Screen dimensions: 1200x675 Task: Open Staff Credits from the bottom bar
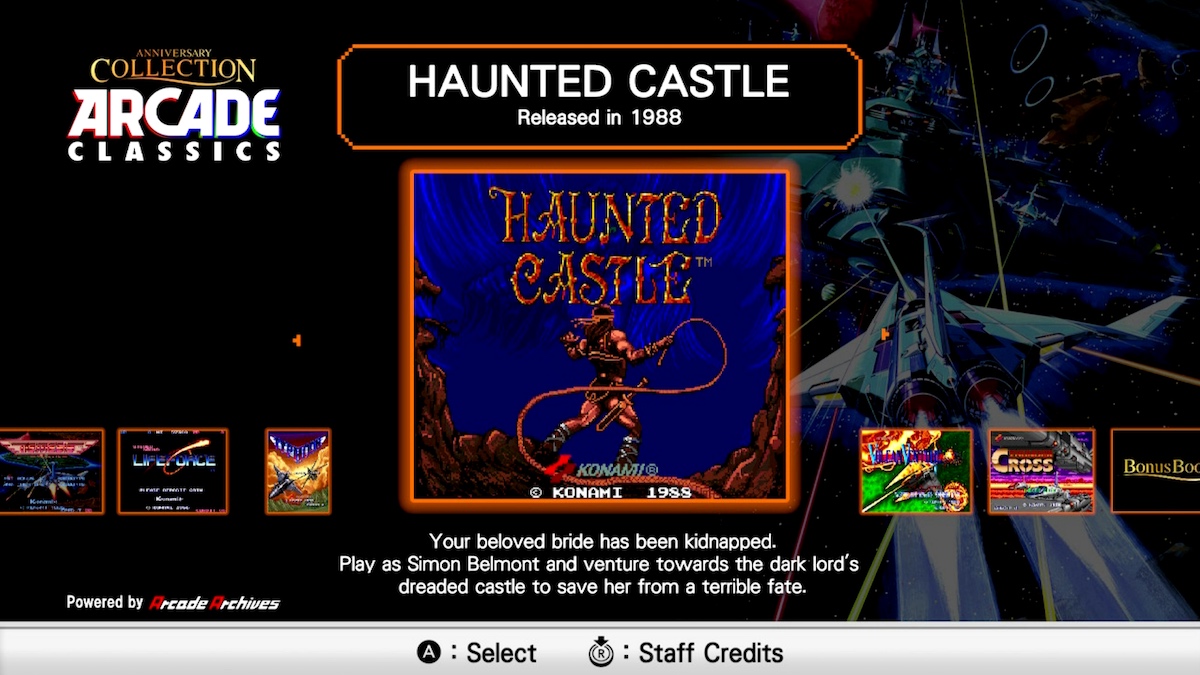711,653
